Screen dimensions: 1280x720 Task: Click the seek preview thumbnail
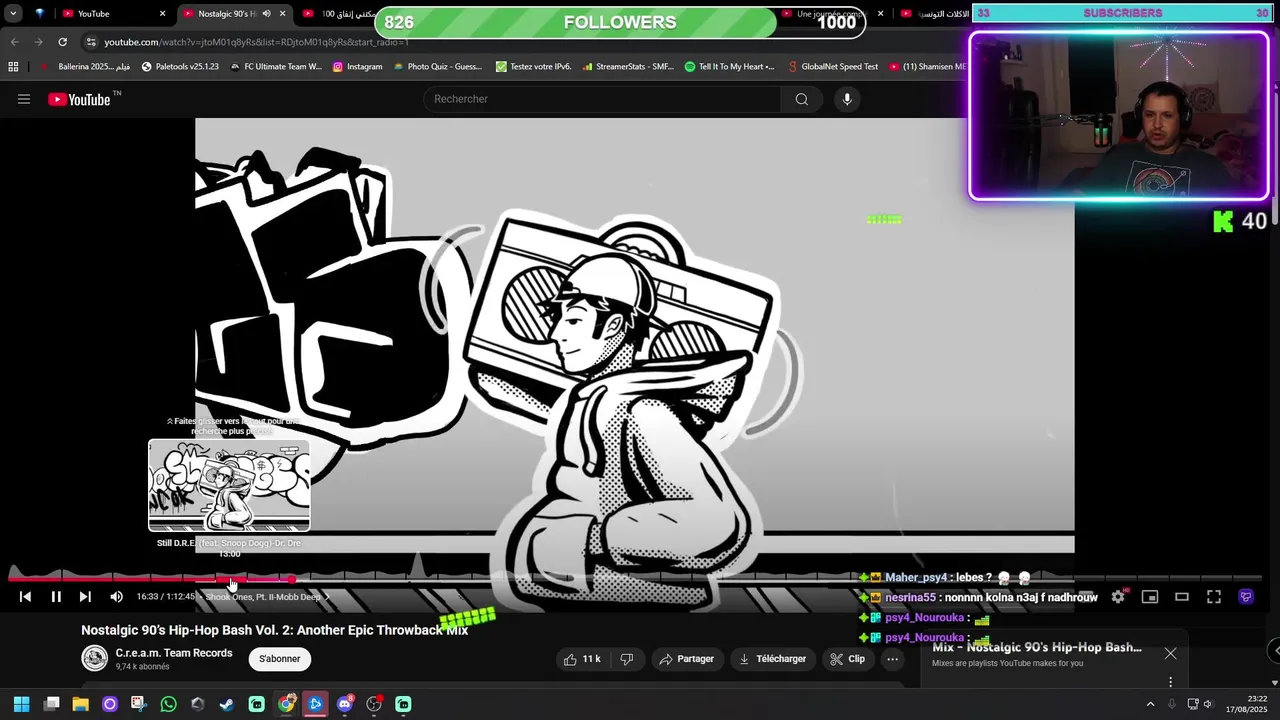click(x=229, y=486)
